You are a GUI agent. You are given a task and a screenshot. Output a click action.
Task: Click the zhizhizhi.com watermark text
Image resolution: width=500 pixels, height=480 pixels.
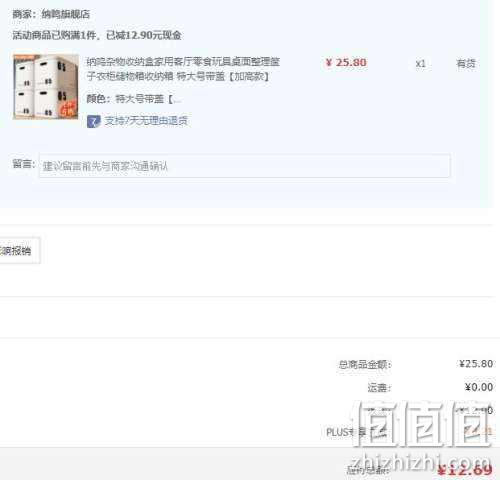421,461
